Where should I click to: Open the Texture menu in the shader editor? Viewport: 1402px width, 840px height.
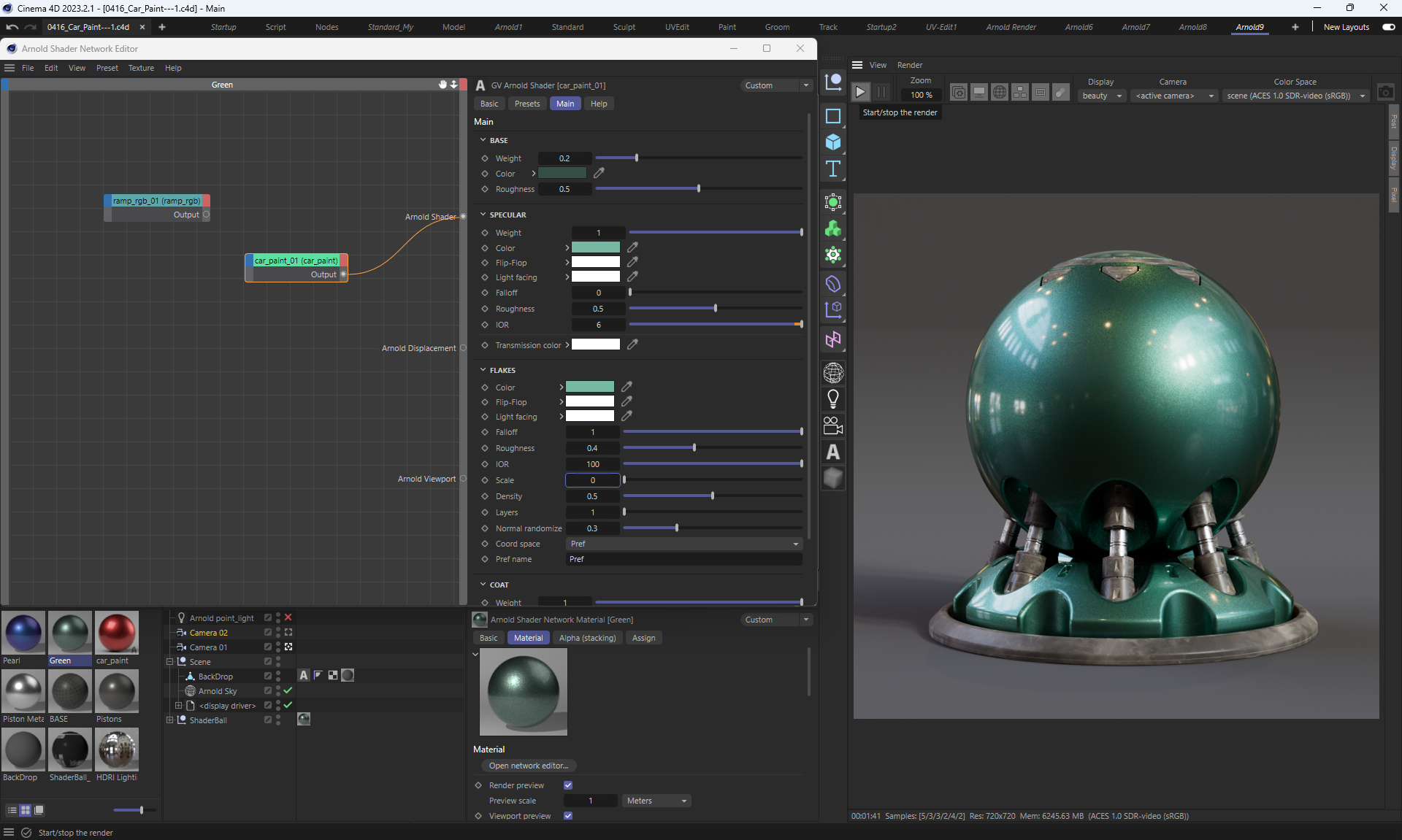[x=141, y=68]
